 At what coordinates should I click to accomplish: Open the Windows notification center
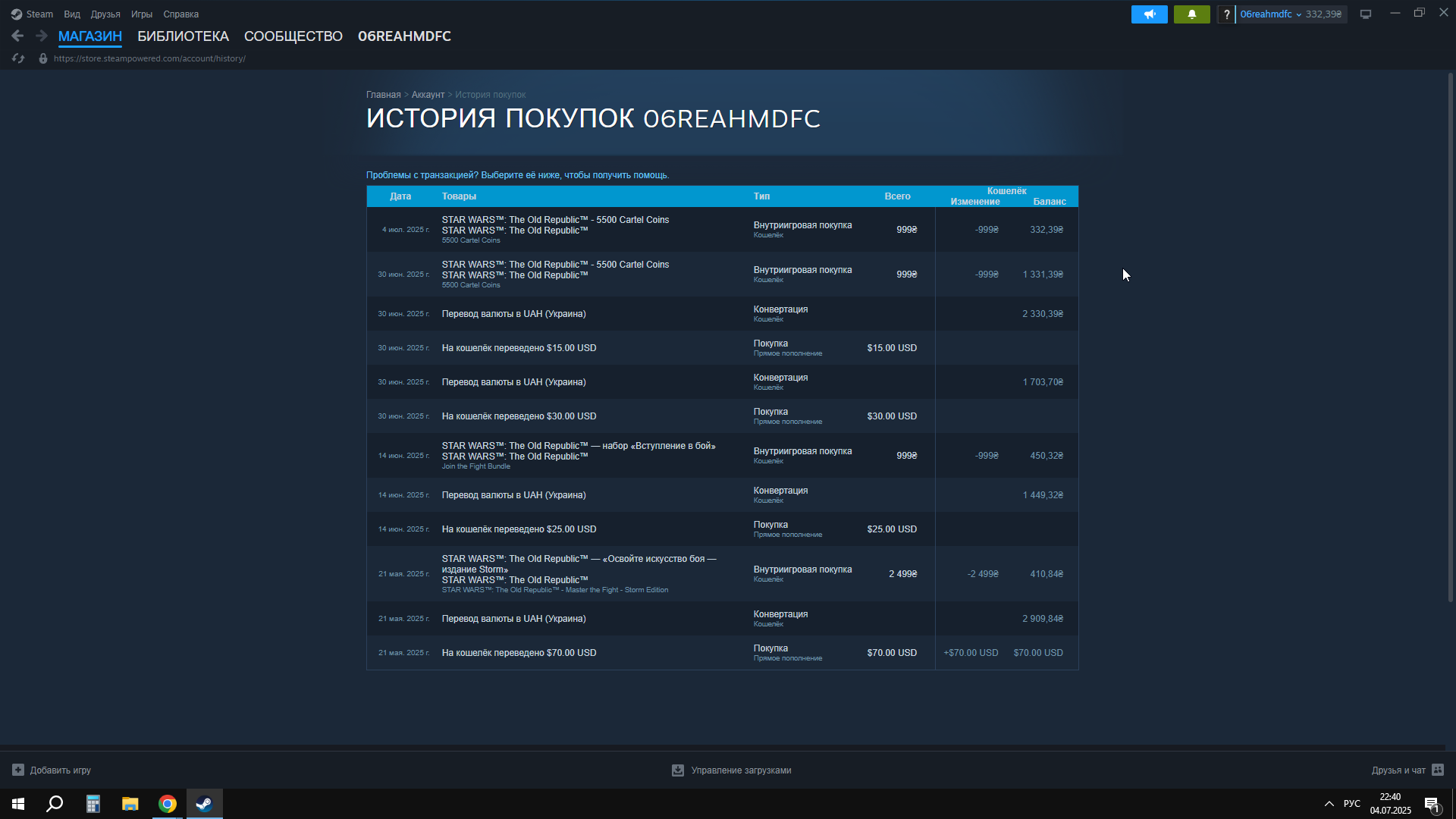(x=1432, y=804)
